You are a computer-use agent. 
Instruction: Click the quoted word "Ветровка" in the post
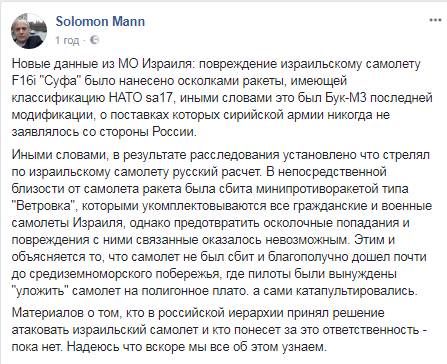(x=45, y=206)
